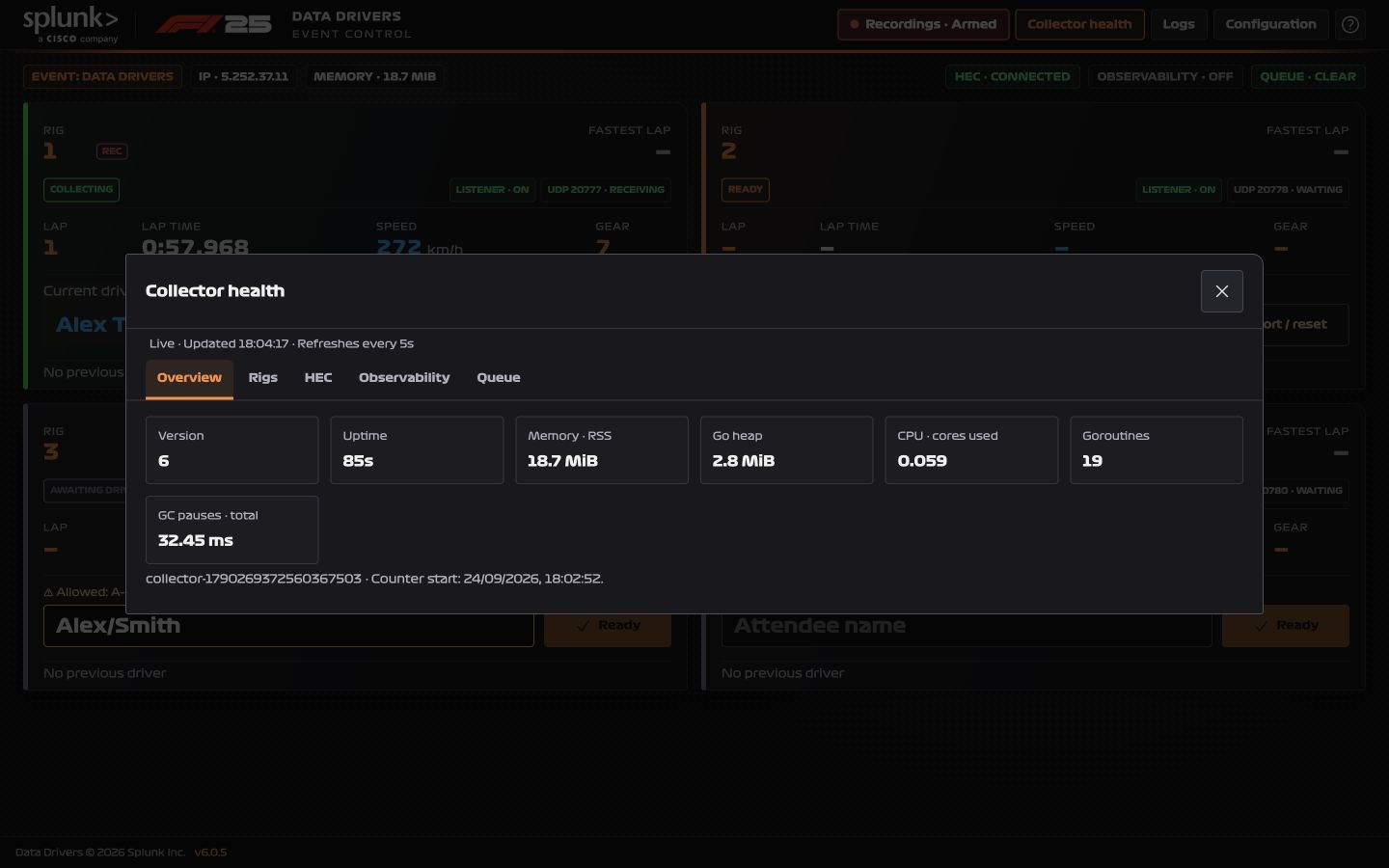Click the UDP 20777 RECEIVING badge
The width and height of the screenshot is (1389, 868).
click(606, 190)
